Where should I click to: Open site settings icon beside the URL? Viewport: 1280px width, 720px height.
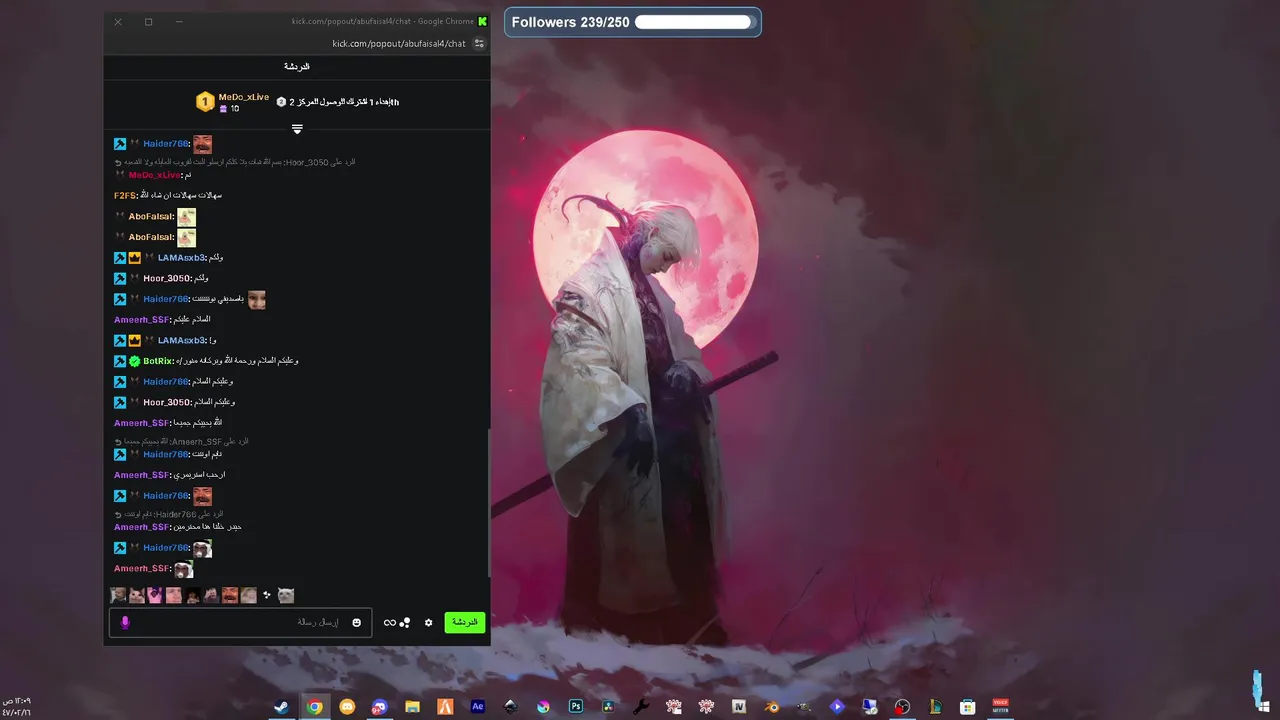(479, 43)
